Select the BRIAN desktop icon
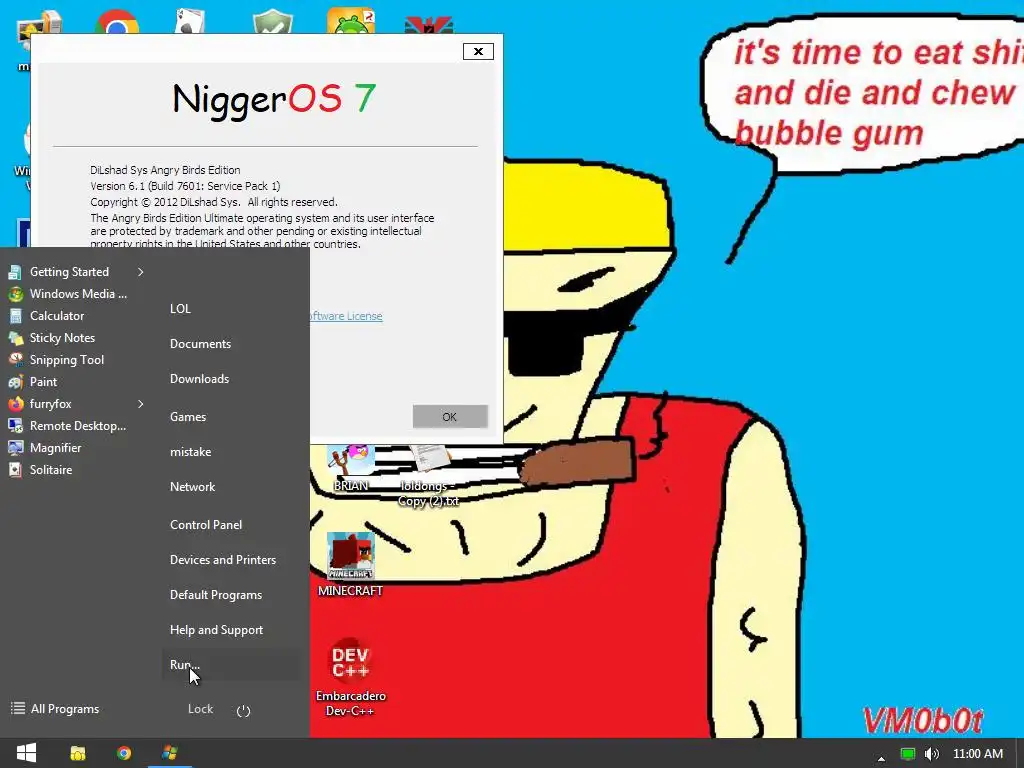The height and width of the screenshot is (768, 1024). (351, 469)
